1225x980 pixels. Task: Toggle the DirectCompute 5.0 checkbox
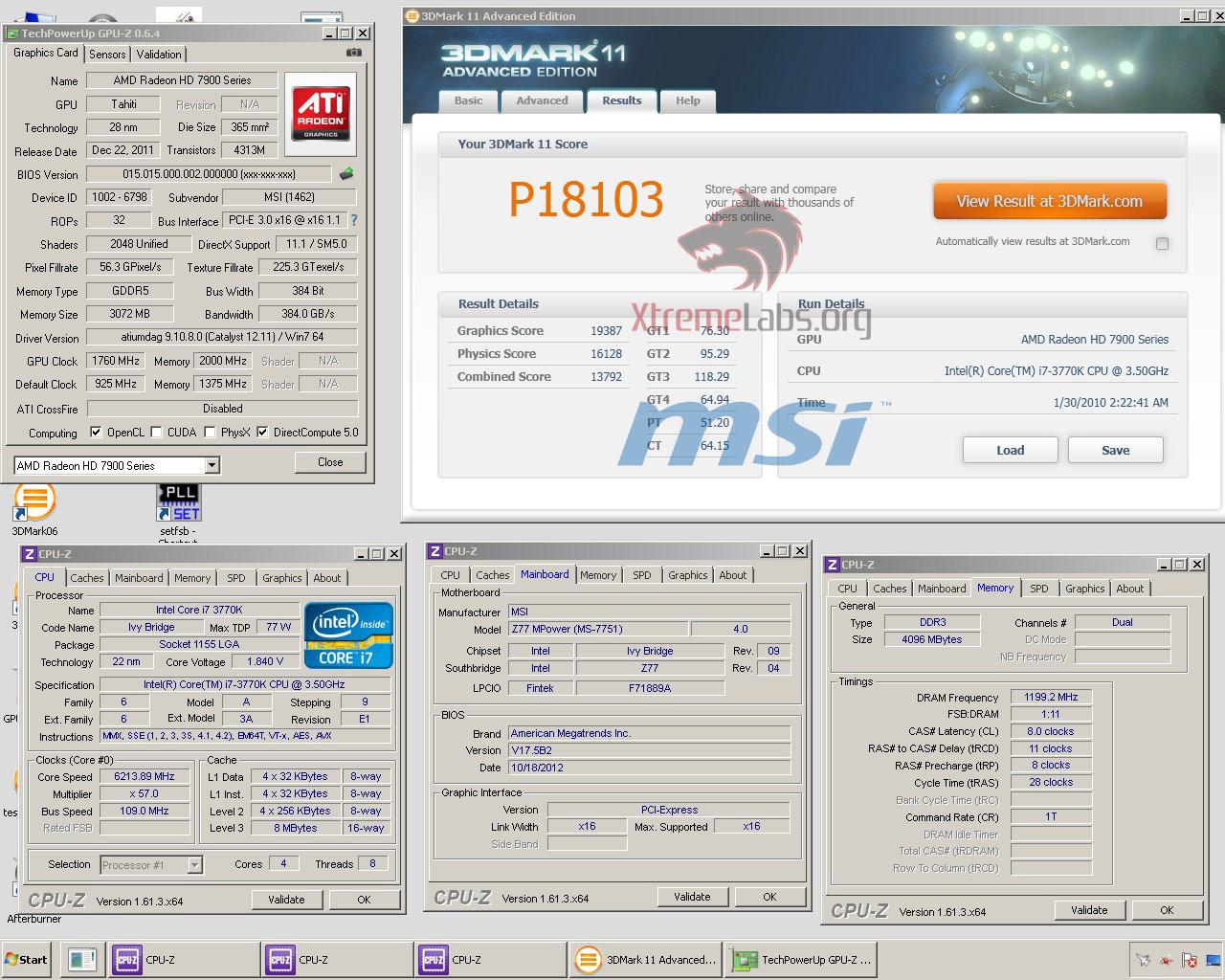click(x=262, y=433)
